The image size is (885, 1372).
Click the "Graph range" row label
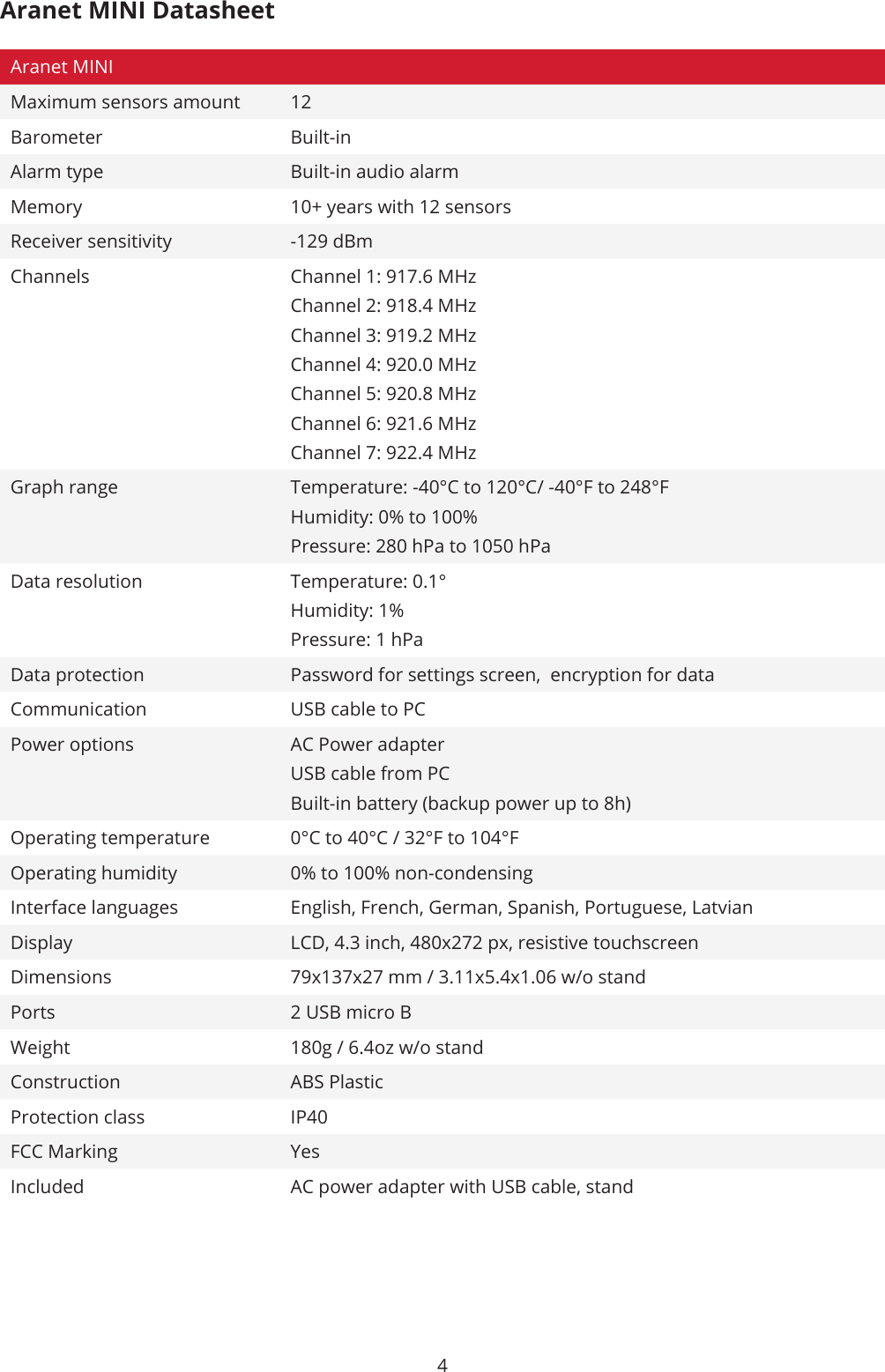[x=63, y=487]
